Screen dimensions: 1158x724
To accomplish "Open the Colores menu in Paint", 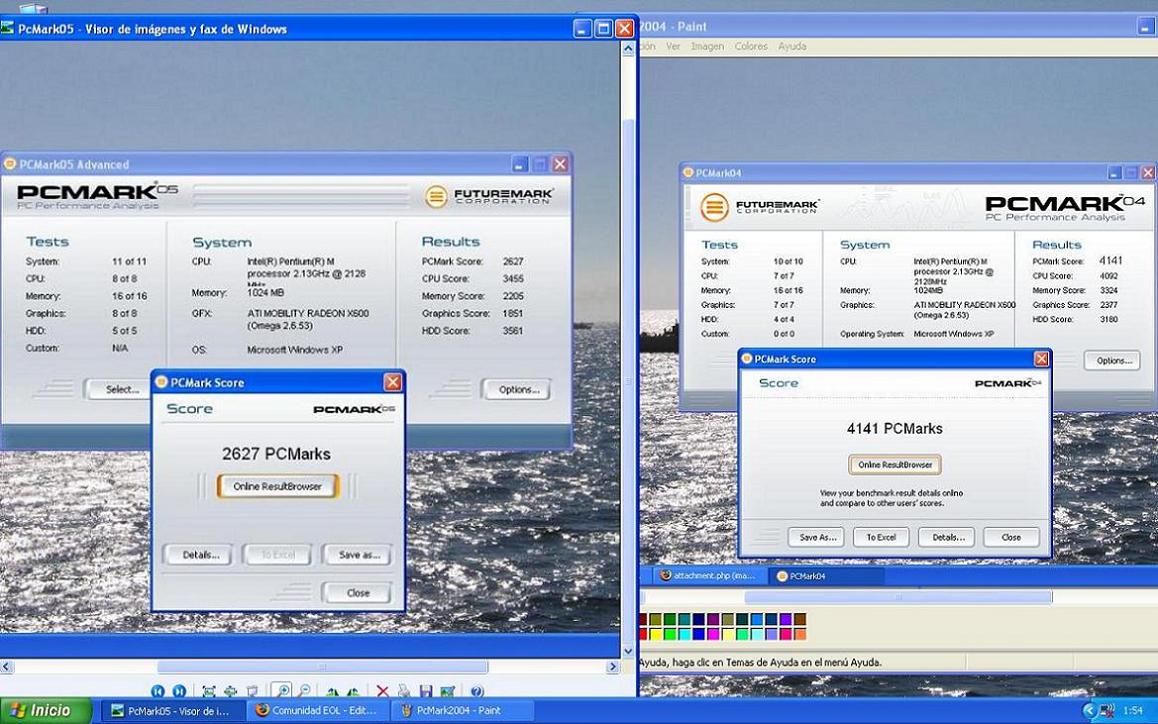I will click(x=751, y=46).
